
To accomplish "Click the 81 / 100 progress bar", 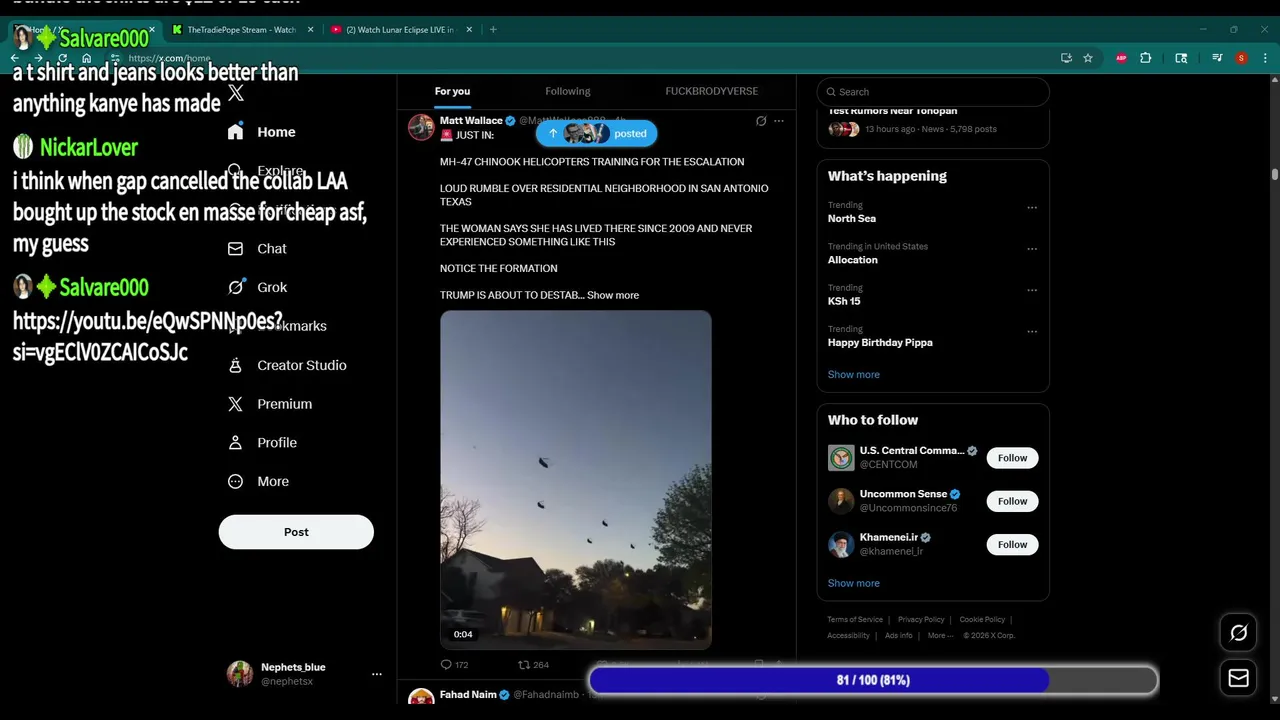I will (873, 680).
